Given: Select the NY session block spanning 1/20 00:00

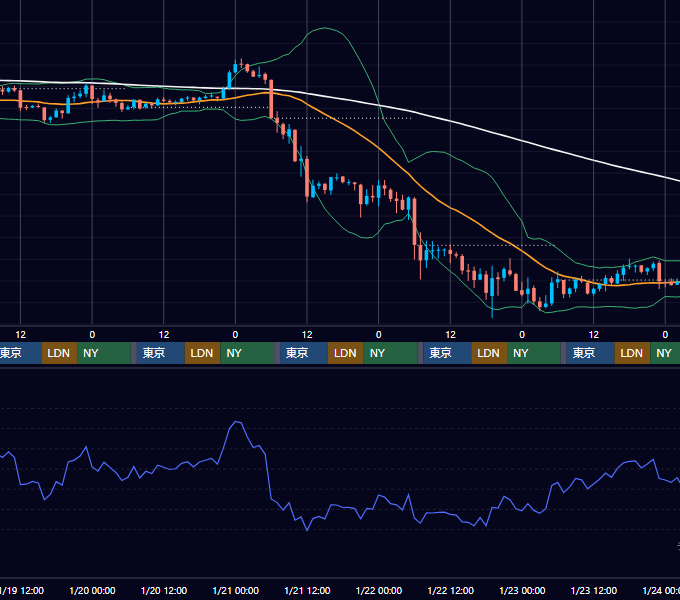Looking at the screenshot, I should [104, 353].
